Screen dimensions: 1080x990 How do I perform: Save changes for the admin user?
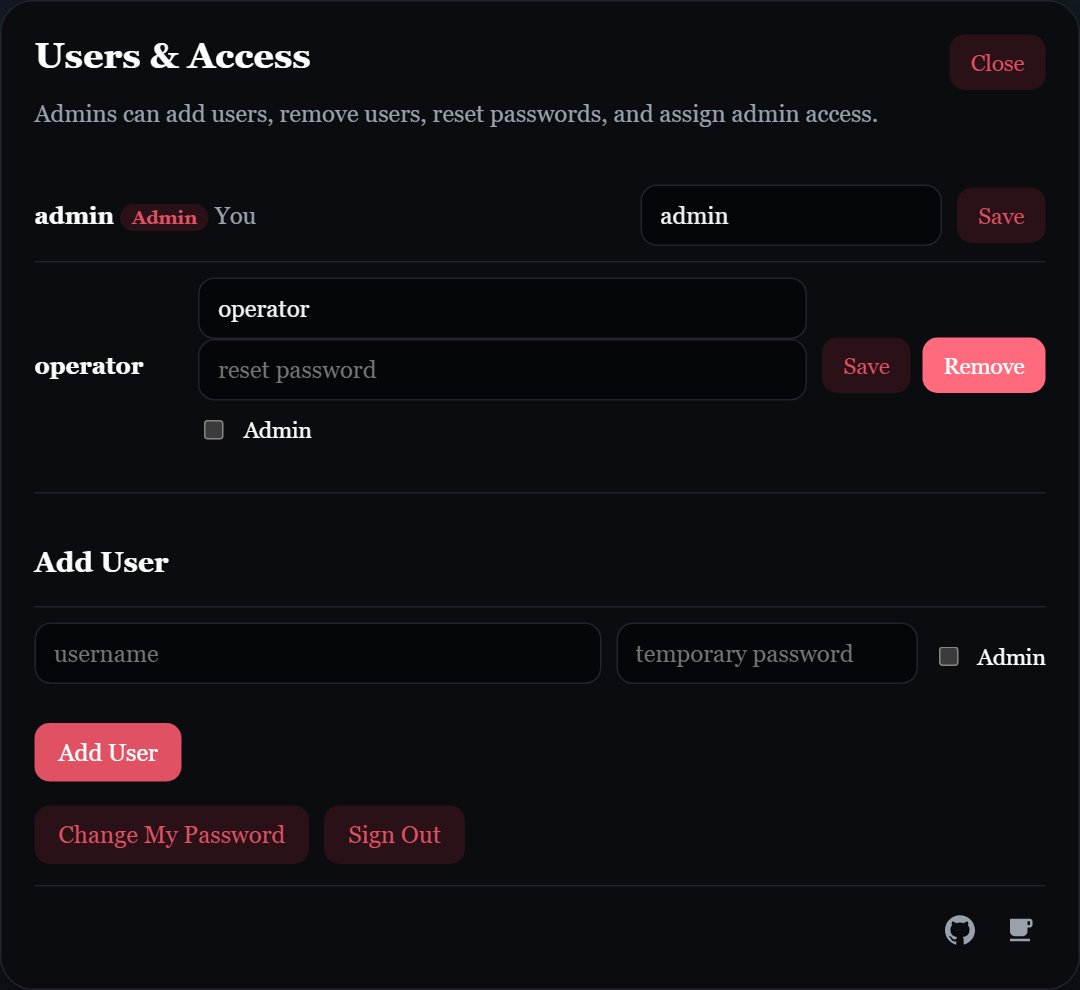pyautogui.click(x=1001, y=216)
